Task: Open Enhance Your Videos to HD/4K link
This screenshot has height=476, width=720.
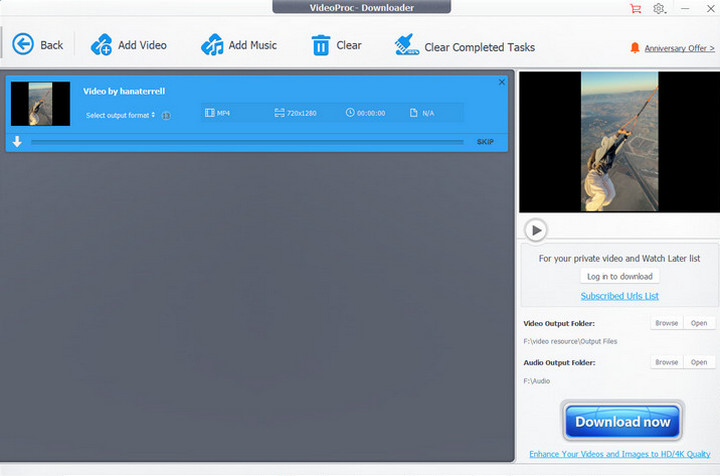Action: 620,454
